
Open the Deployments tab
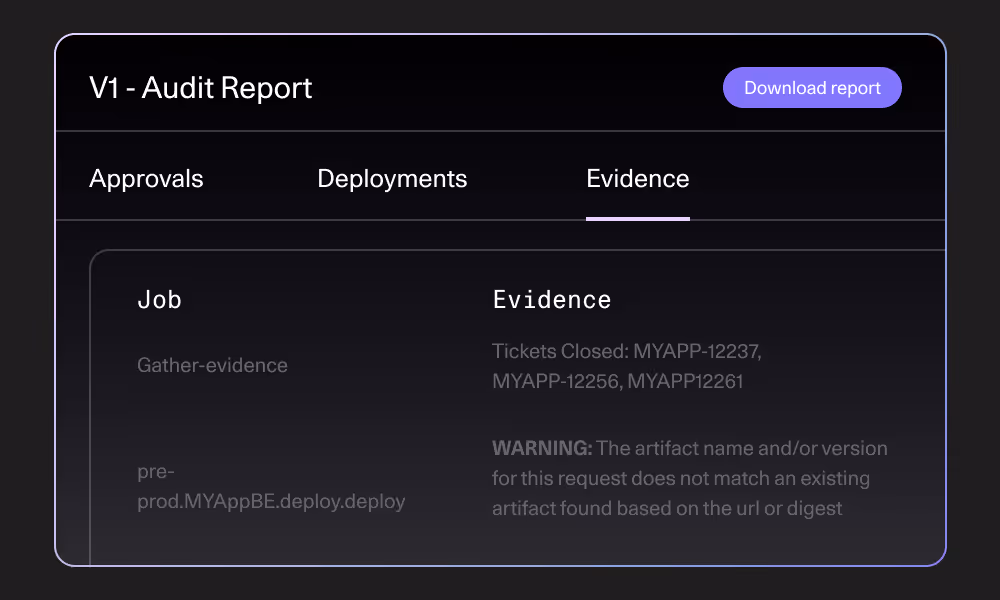click(392, 178)
